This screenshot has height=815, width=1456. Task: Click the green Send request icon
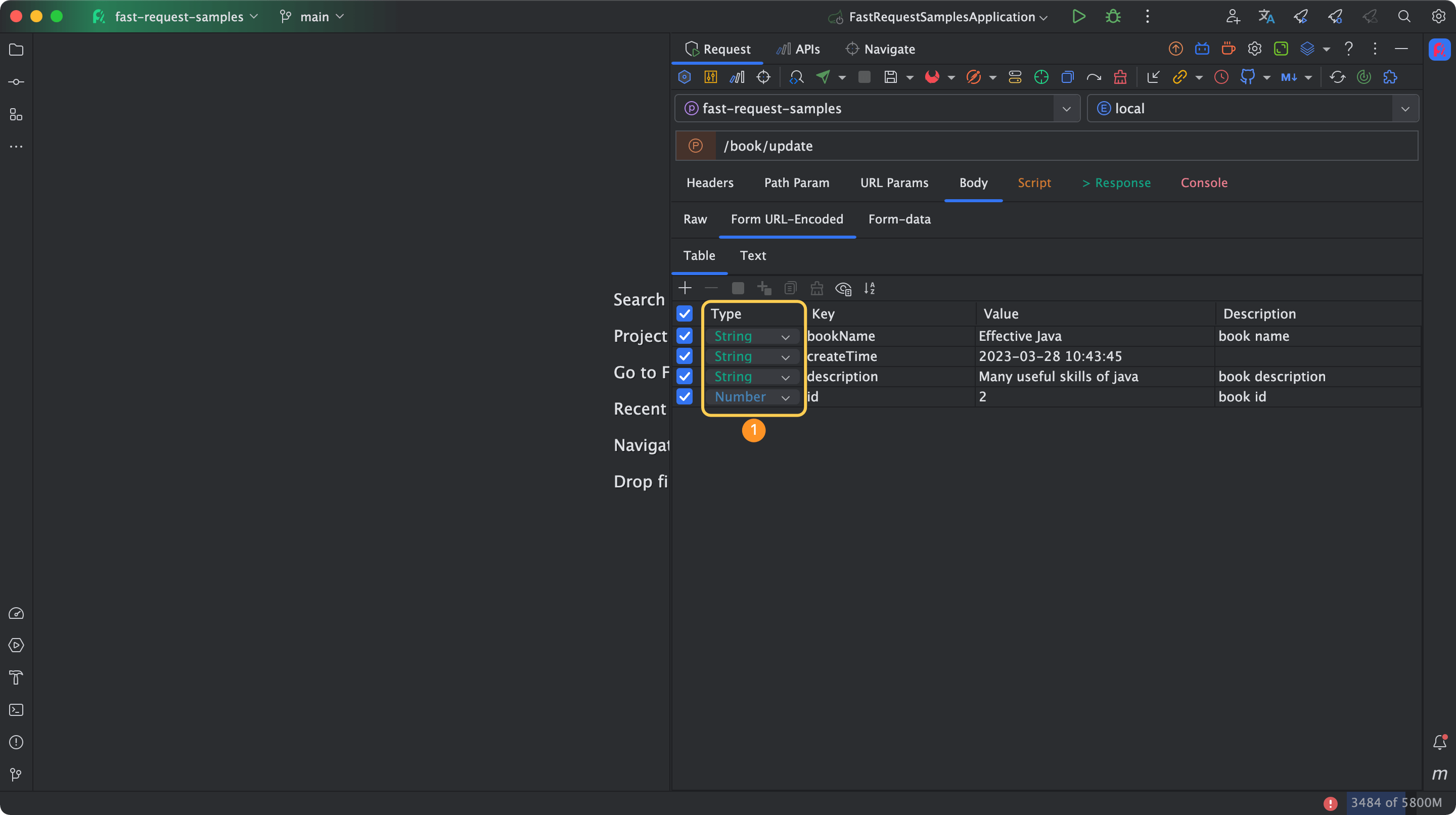(823, 77)
